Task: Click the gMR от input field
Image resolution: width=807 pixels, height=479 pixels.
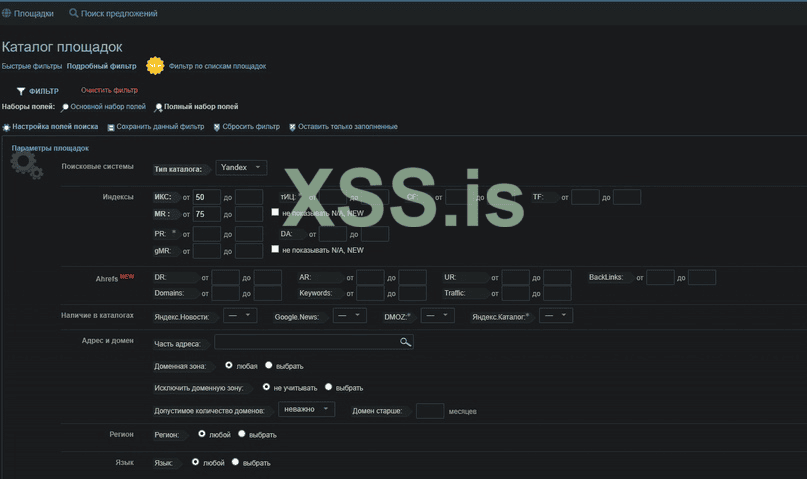Action: click(x=206, y=251)
